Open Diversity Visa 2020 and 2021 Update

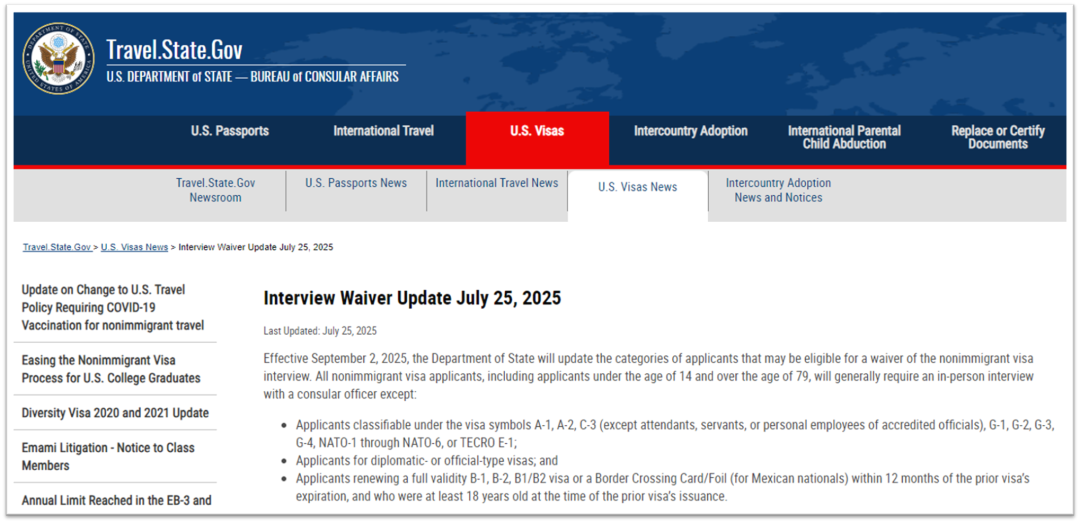115,413
